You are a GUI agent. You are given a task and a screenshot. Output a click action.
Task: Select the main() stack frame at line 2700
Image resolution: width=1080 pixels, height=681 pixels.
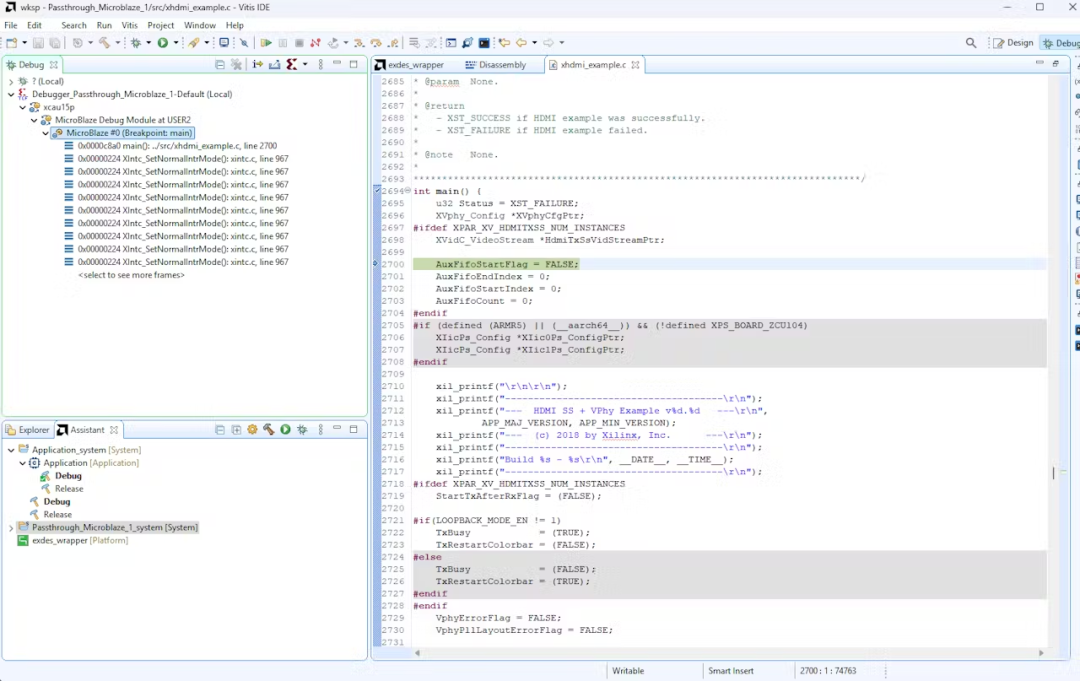tap(176, 146)
